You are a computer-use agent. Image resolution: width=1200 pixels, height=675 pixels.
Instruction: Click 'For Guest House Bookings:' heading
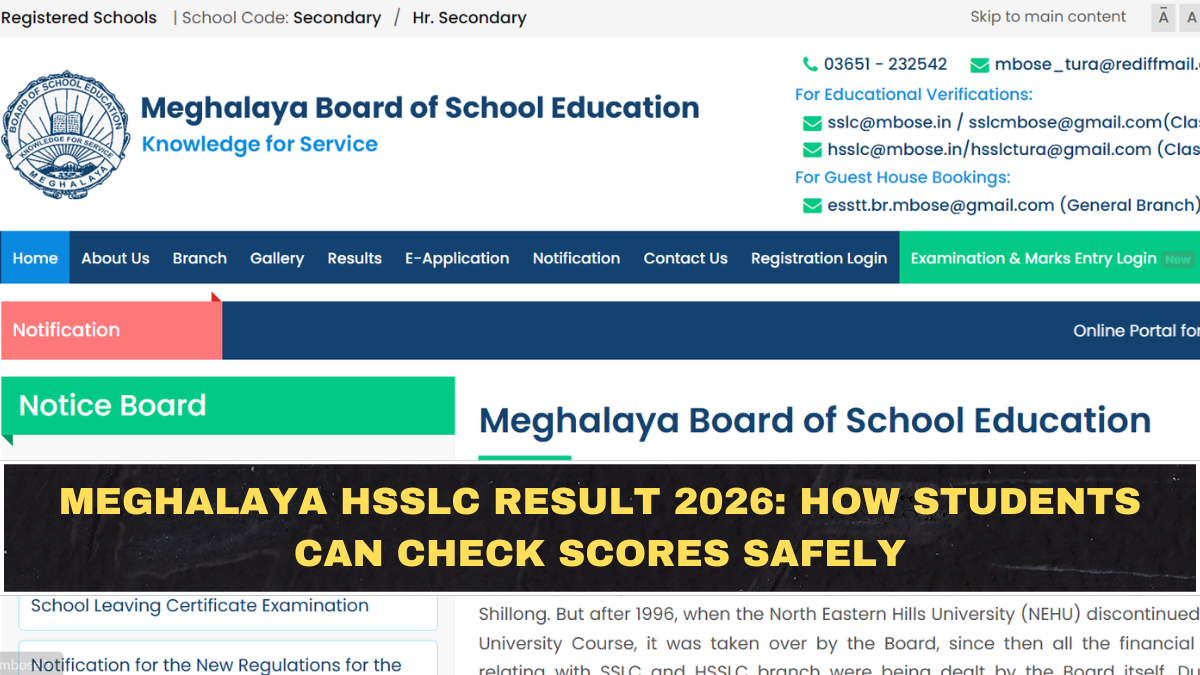[902, 177]
